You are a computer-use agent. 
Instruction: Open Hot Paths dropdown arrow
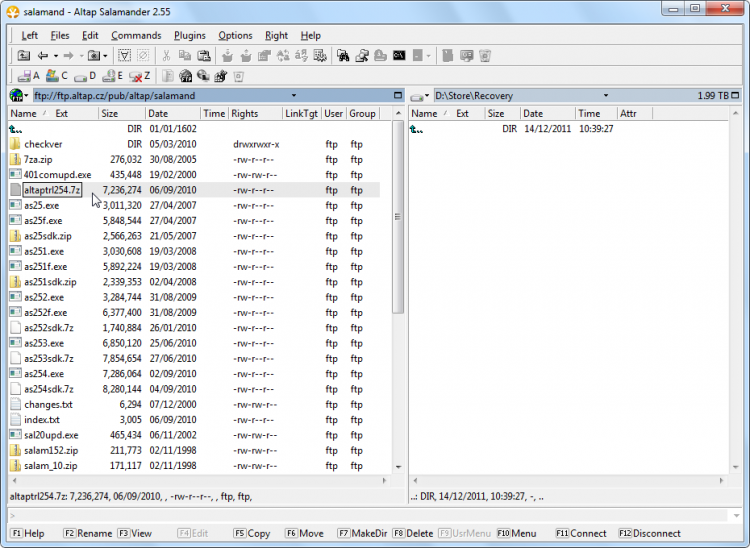click(105, 56)
